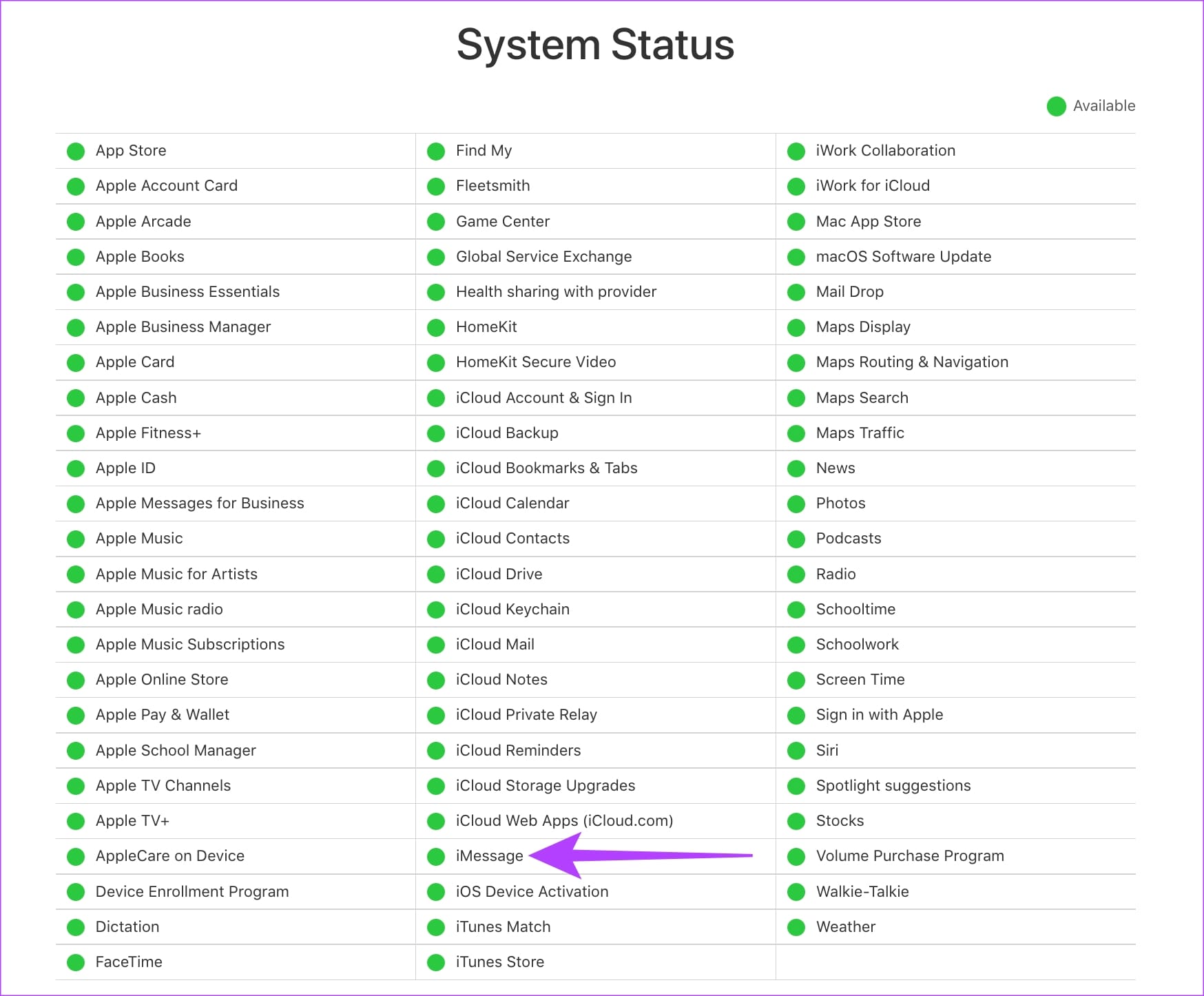
Task: Select the macOS Software Update entry
Action: click(904, 257)
